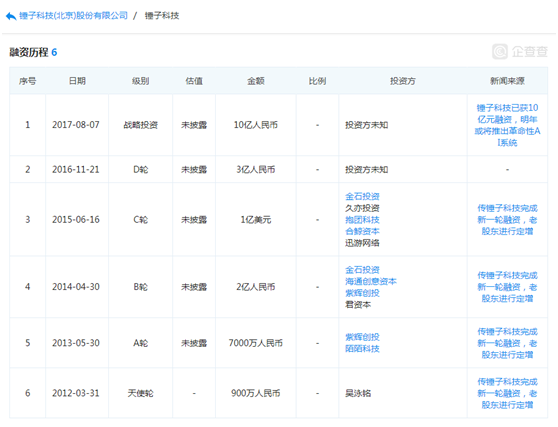Select date cell 2014-04-30

pyautogui.click(x=76, y=287)
